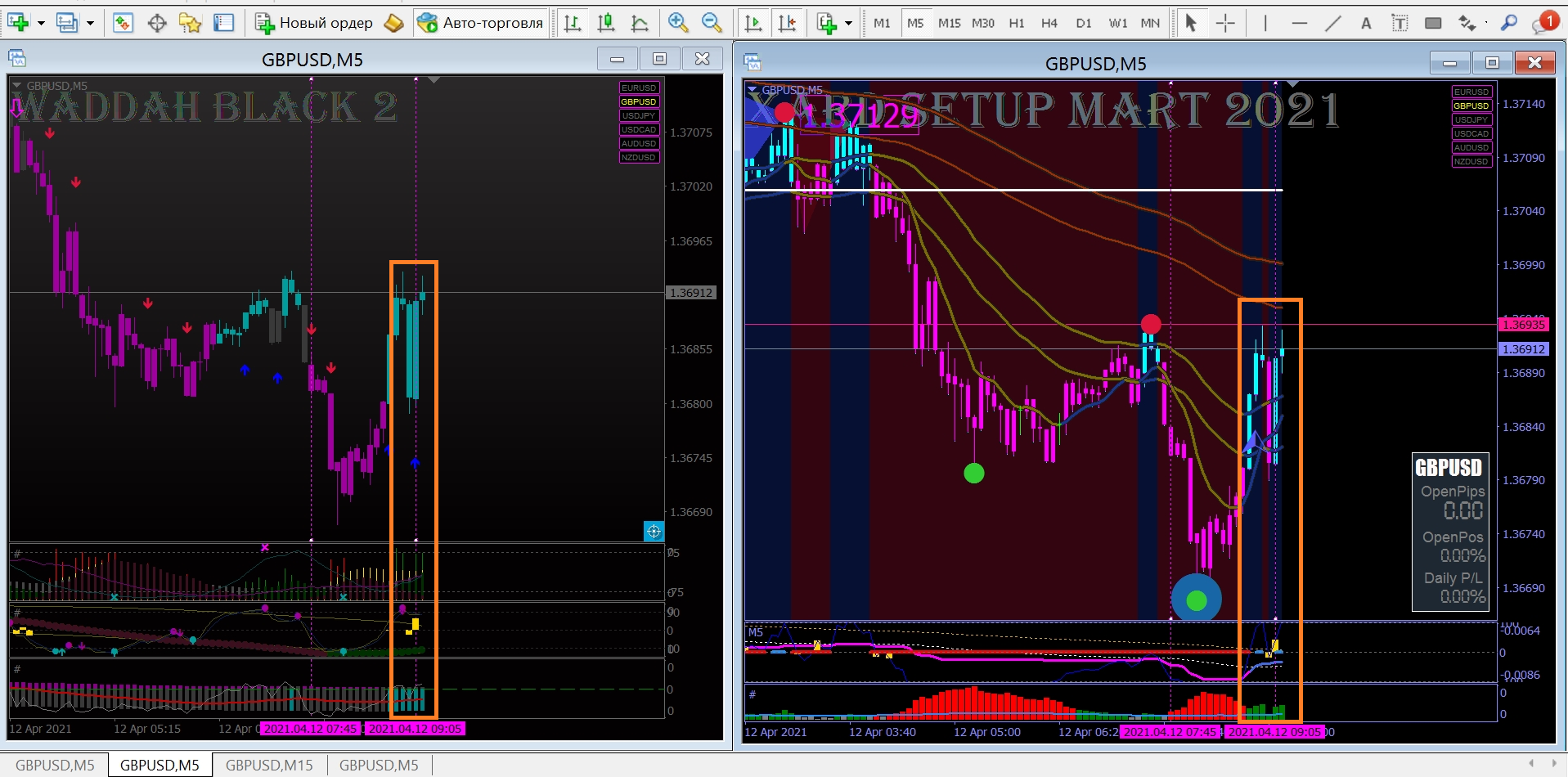Expand the new chart dropdown arrow

click(x=41, y=23)
